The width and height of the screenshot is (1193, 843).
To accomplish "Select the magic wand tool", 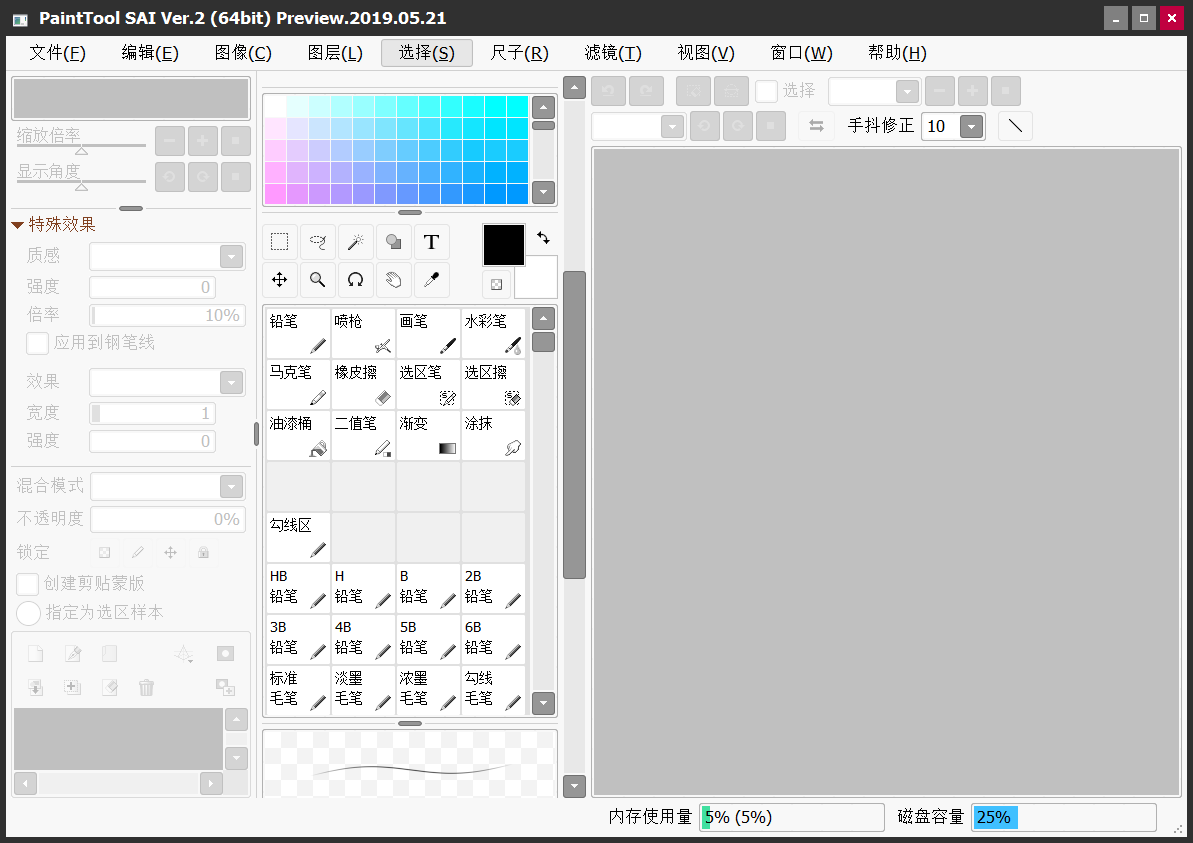I will [355, 242].
